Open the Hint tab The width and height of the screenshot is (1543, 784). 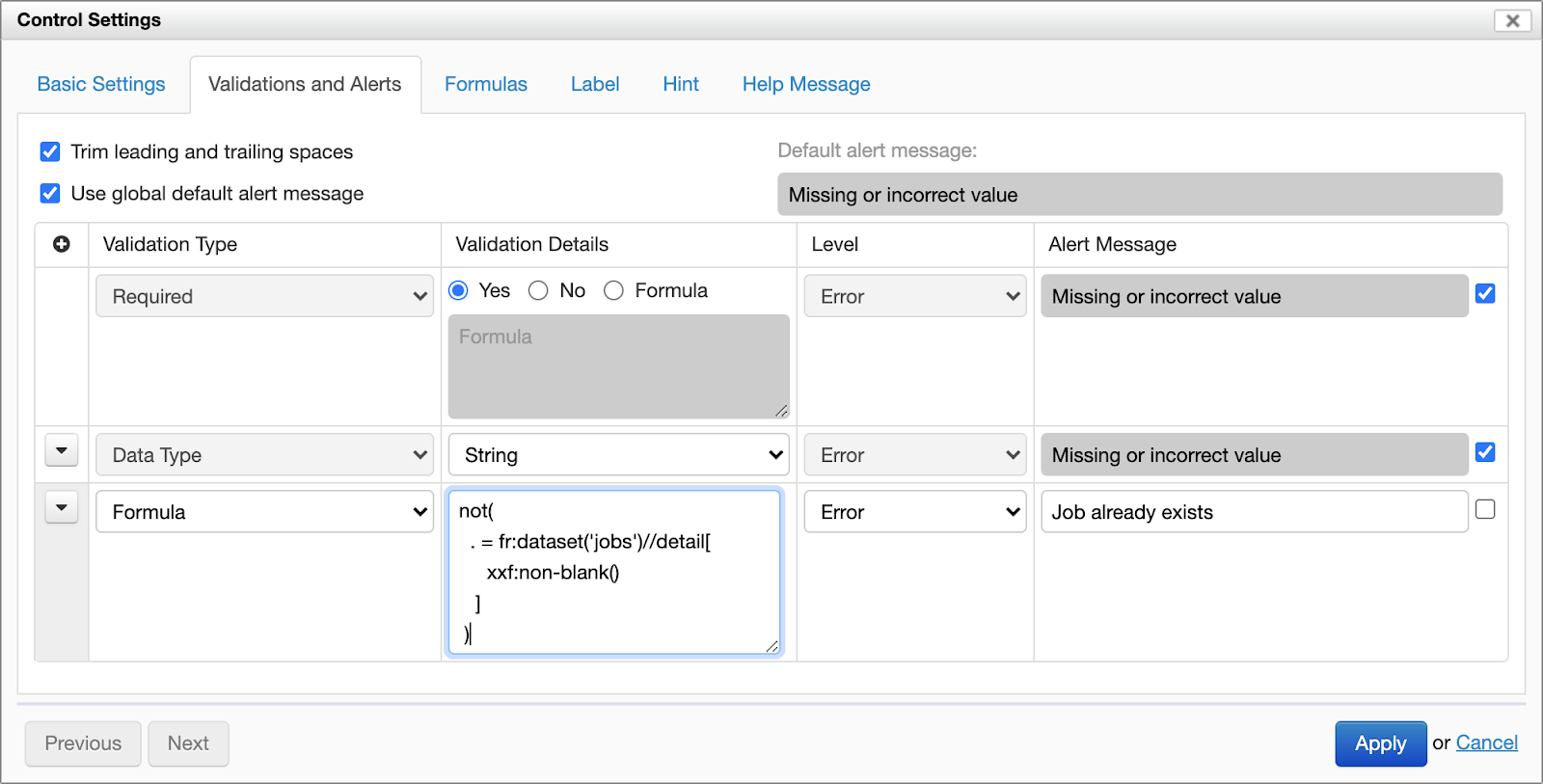point(681,84)
